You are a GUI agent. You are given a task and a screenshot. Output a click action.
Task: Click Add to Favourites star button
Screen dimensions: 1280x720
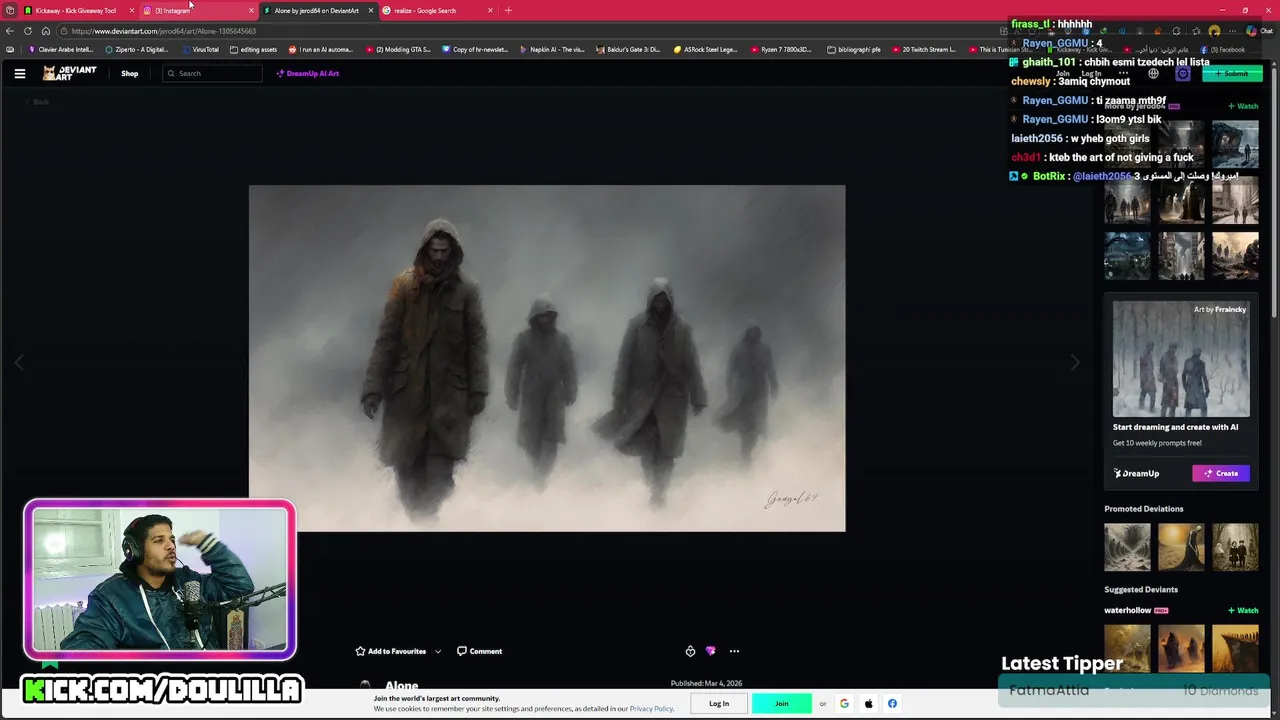[391, 651]
